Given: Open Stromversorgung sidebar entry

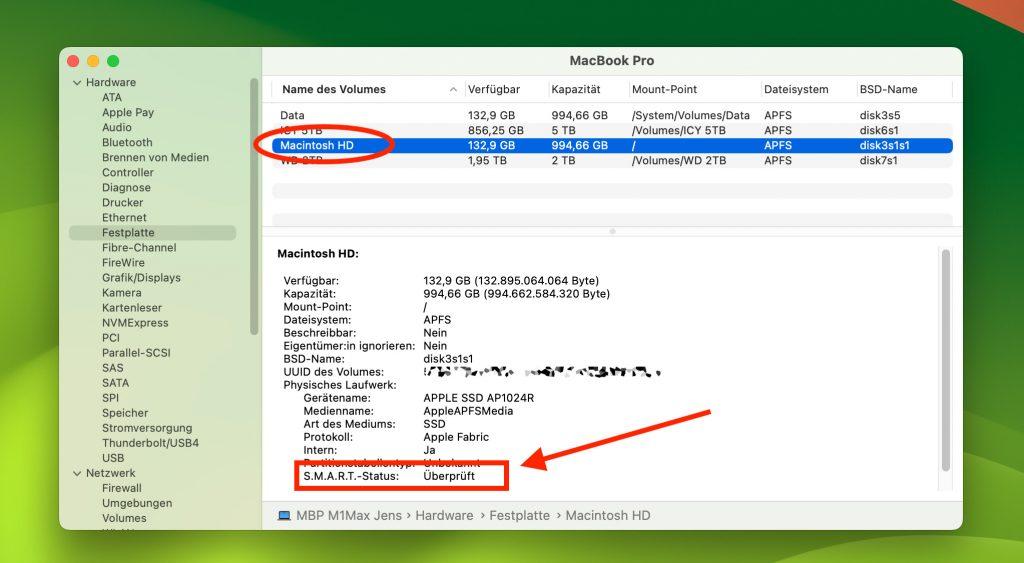Looking at the screenshot, I should click(147, 428).
